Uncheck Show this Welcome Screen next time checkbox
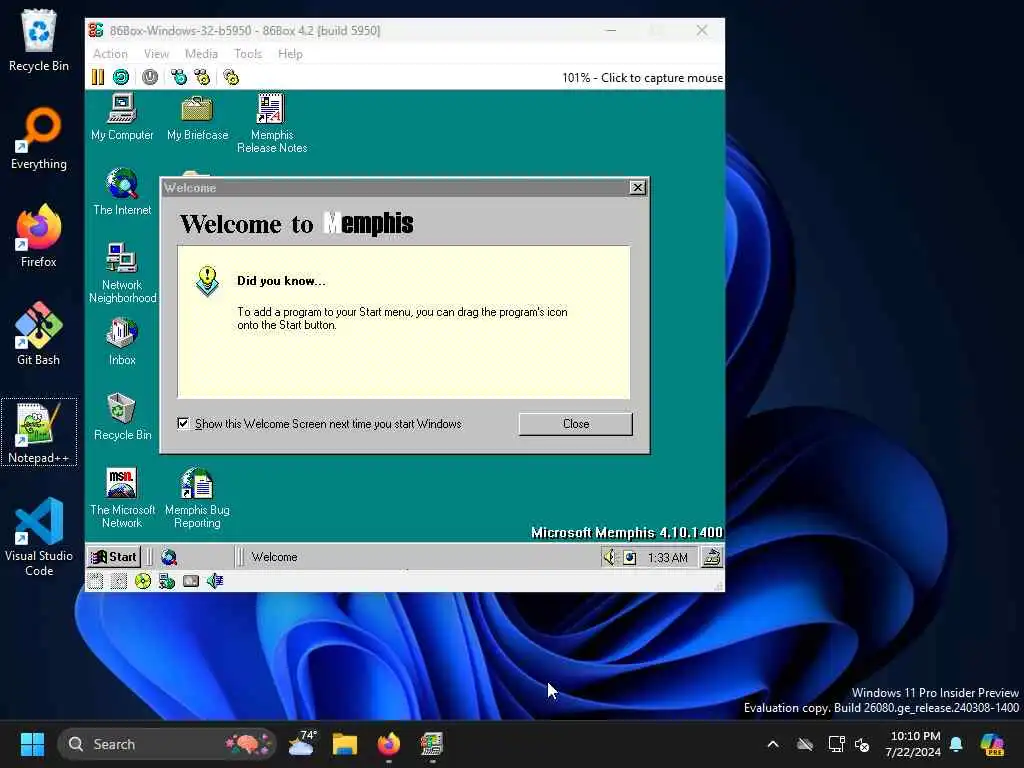The width and height of the screenshot is (1024, 768). tap(184, 423)
